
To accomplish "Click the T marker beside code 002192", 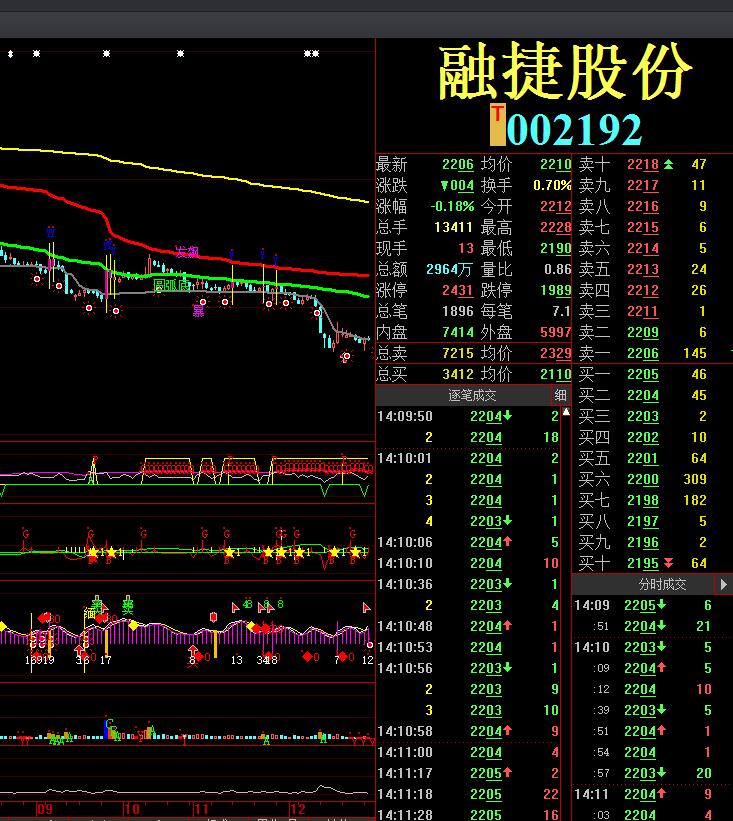I will (497, 125).
